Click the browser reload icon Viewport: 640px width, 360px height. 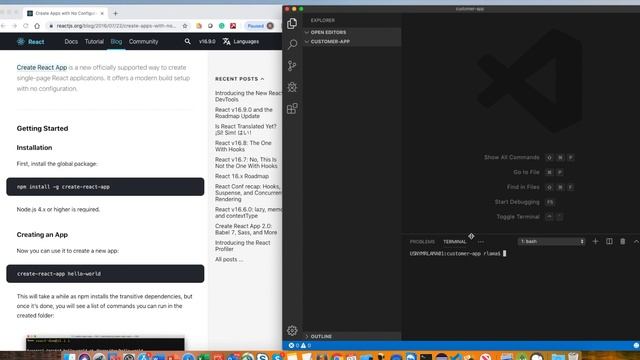point(25,26)
